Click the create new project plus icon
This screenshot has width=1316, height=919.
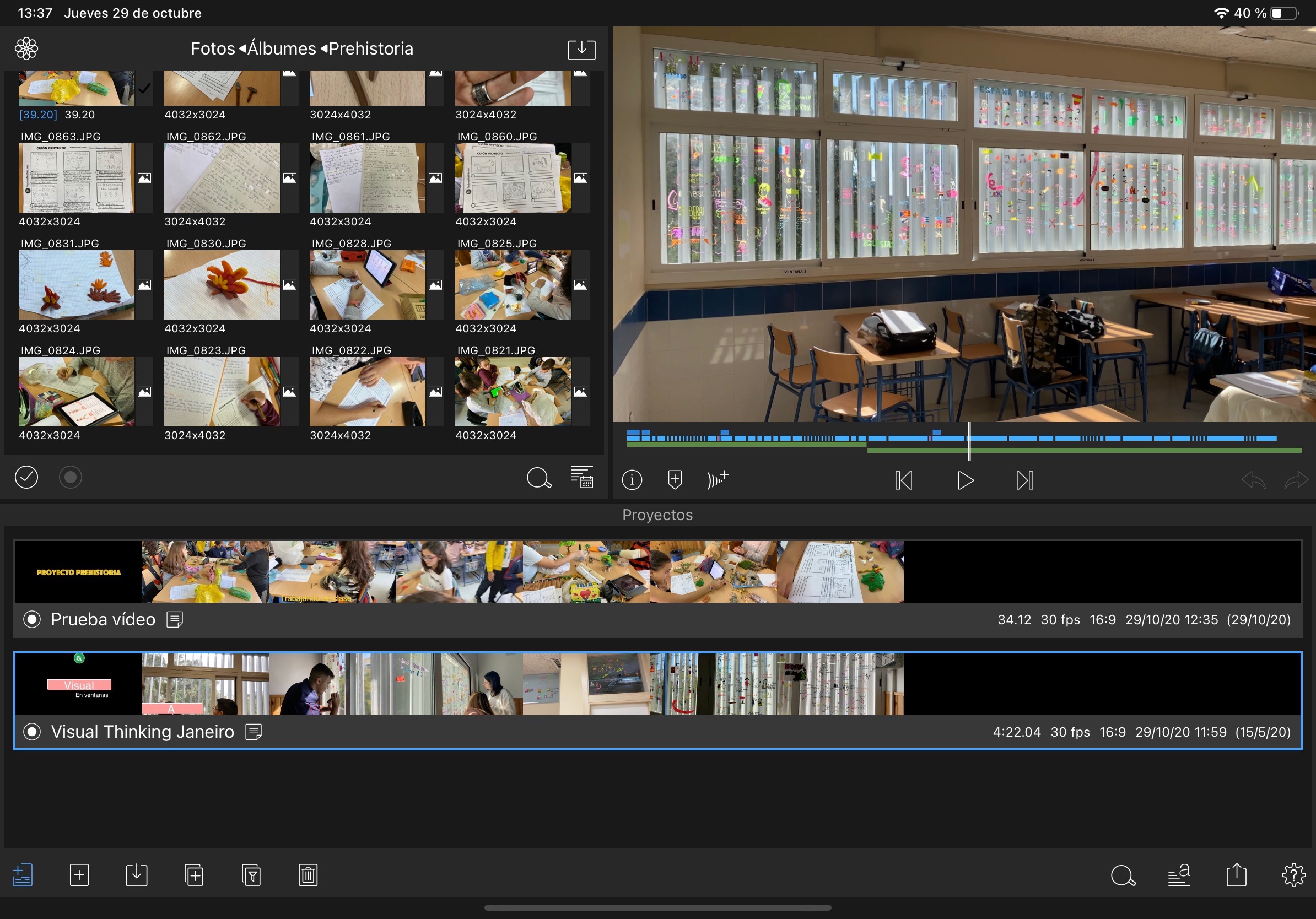79,875
